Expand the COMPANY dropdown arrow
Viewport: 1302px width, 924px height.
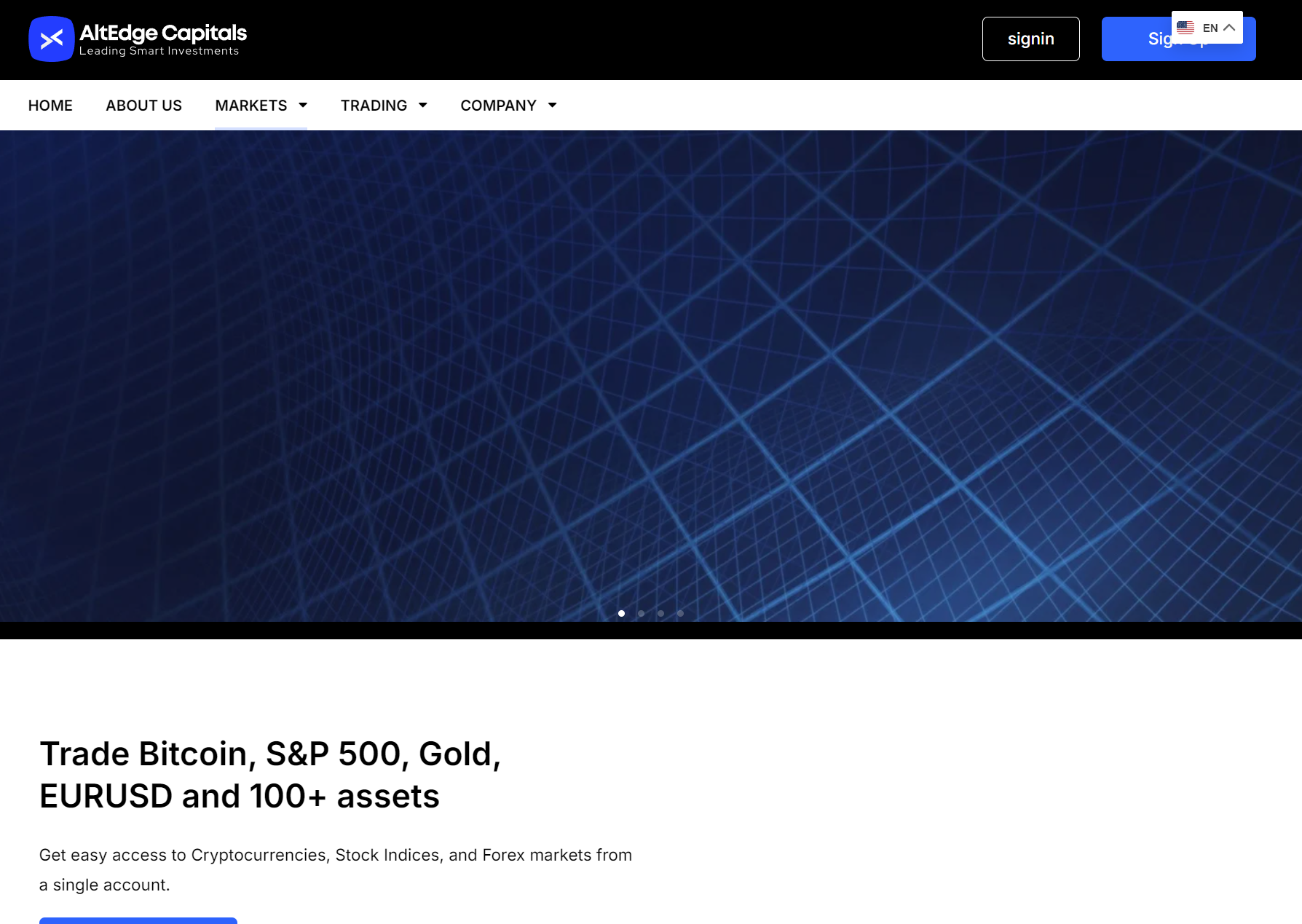click(553, 106)
